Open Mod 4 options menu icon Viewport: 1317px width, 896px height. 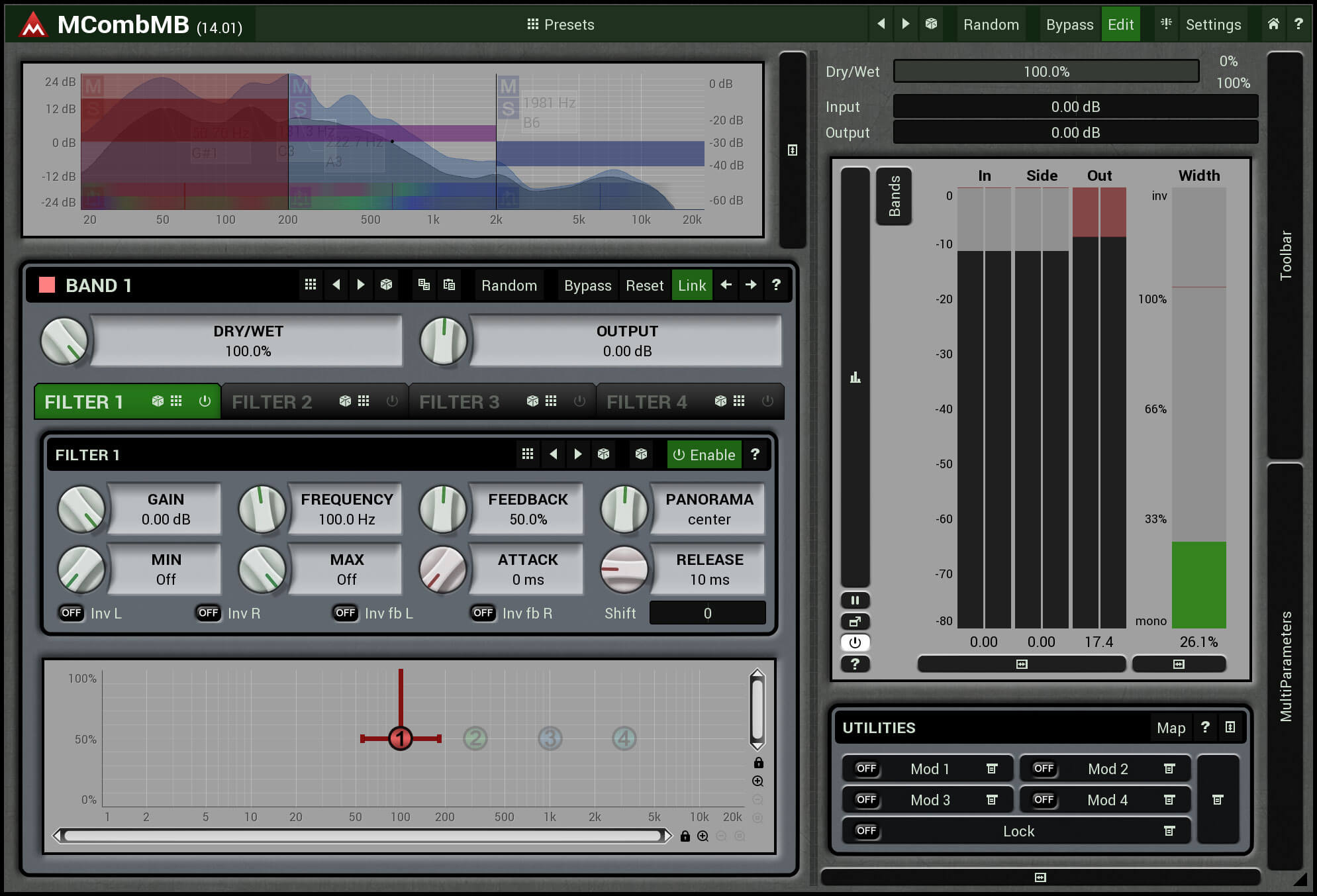1169,799
